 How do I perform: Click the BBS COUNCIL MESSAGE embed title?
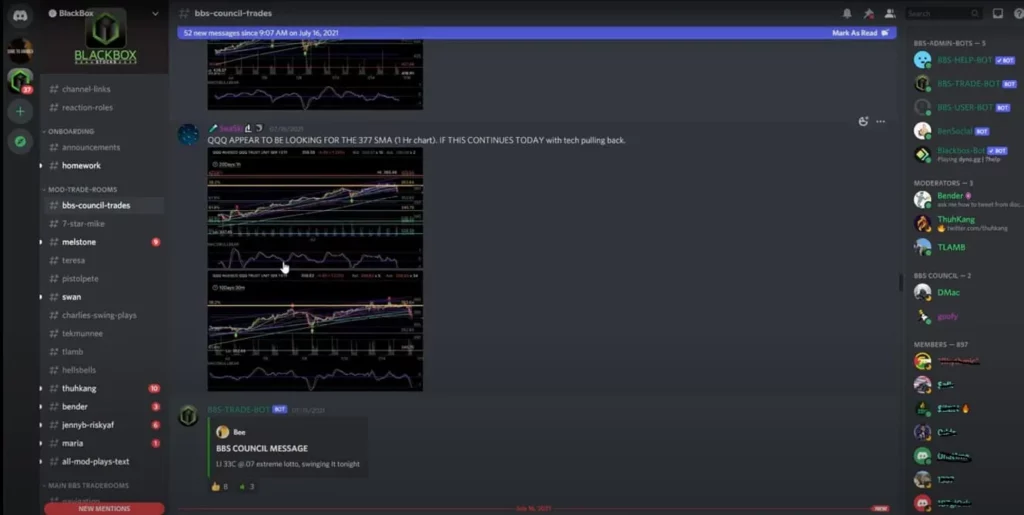tap(262, 448)
